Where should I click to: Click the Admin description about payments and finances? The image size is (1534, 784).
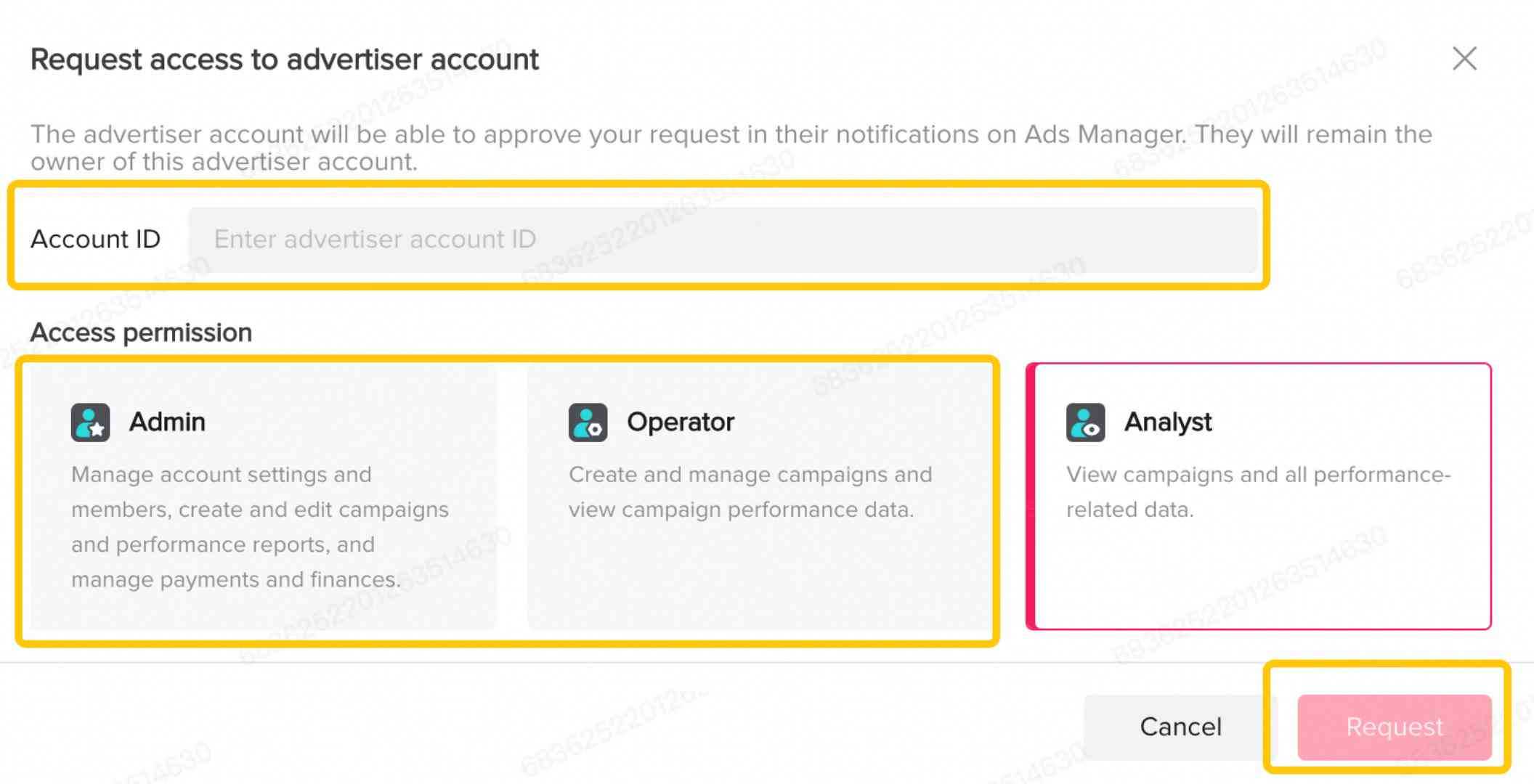coord(260,527)
